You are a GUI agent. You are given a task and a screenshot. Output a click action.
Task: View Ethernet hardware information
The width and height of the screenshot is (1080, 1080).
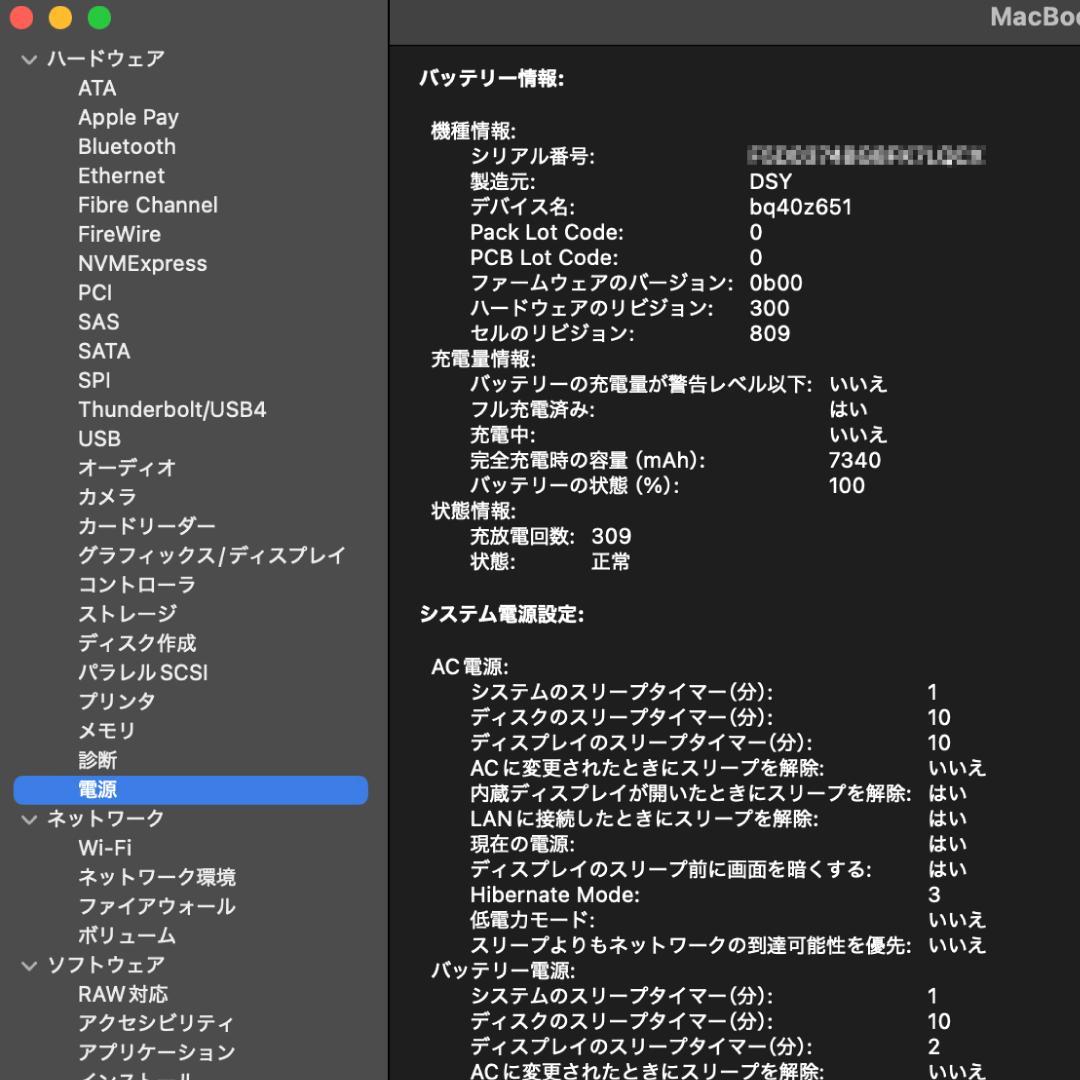(x=121, y=175)
